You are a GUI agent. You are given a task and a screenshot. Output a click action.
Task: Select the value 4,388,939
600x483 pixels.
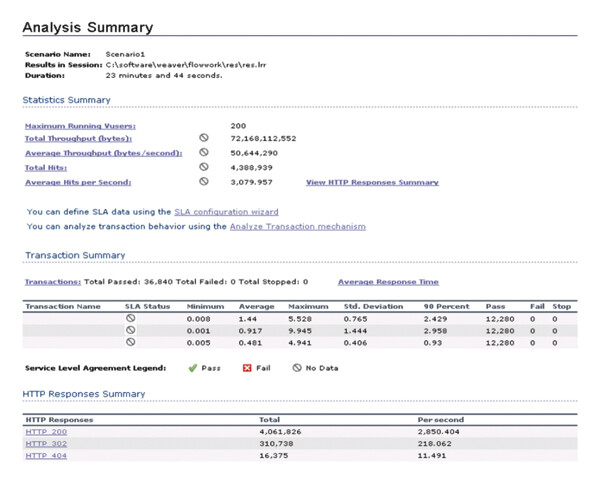click(251, 168)
